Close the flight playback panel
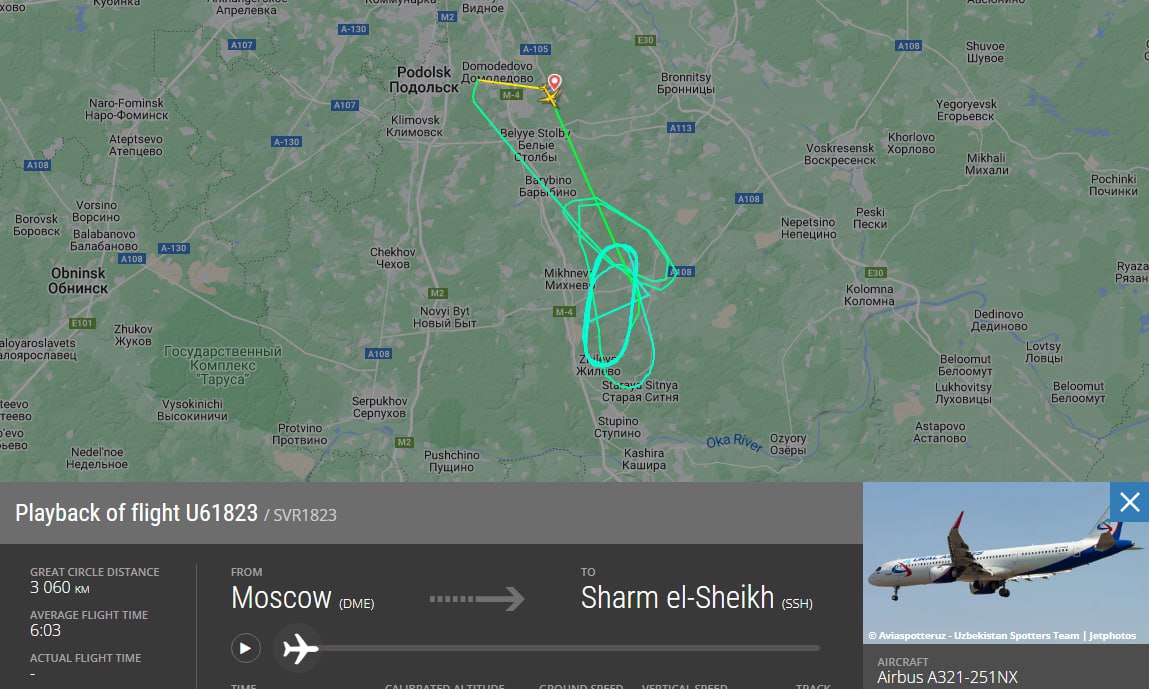Viewport: 1149px width, 689px height. pos(1129,502)
